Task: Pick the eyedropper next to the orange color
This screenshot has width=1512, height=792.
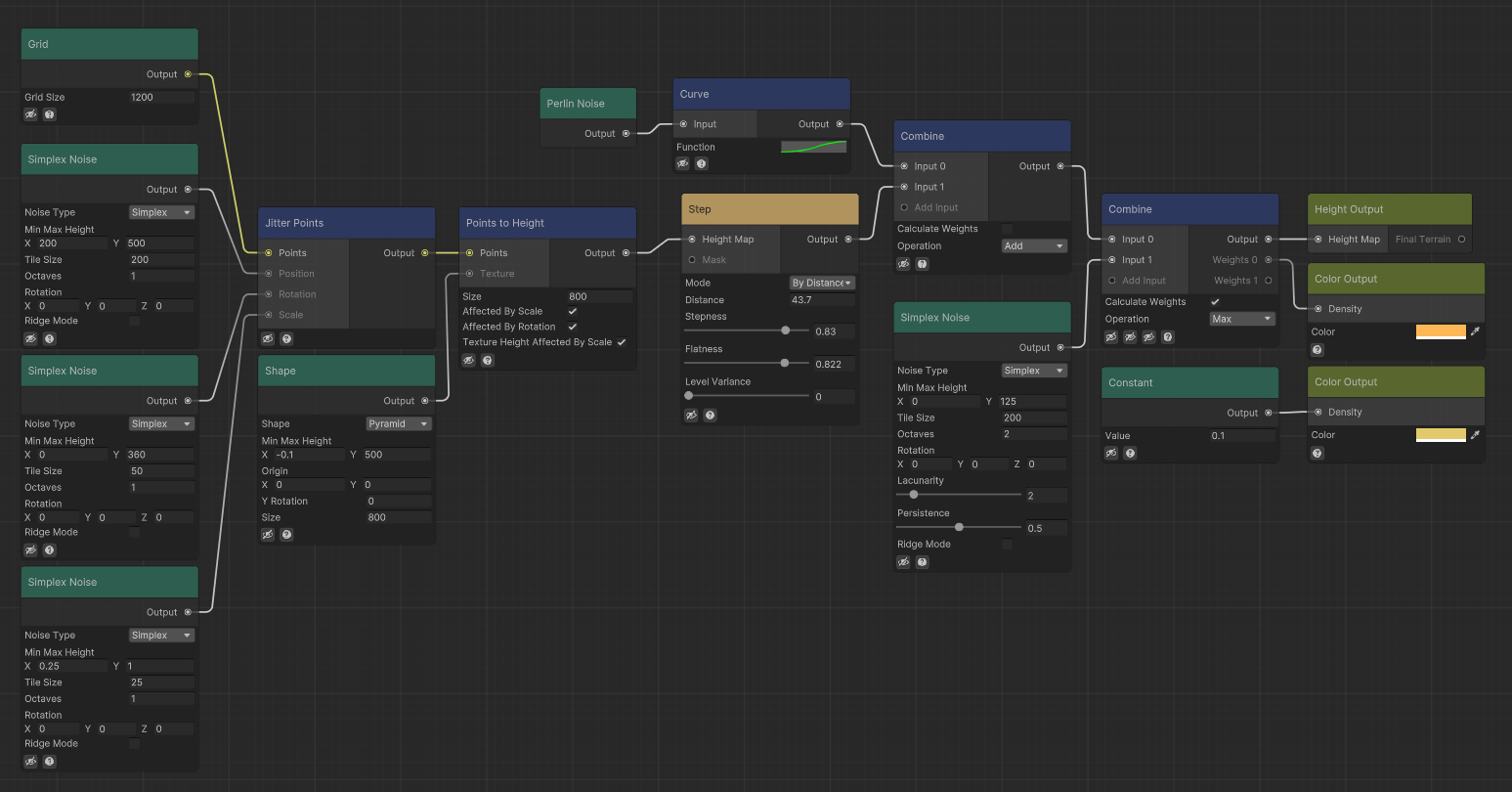Action: 1475,331
